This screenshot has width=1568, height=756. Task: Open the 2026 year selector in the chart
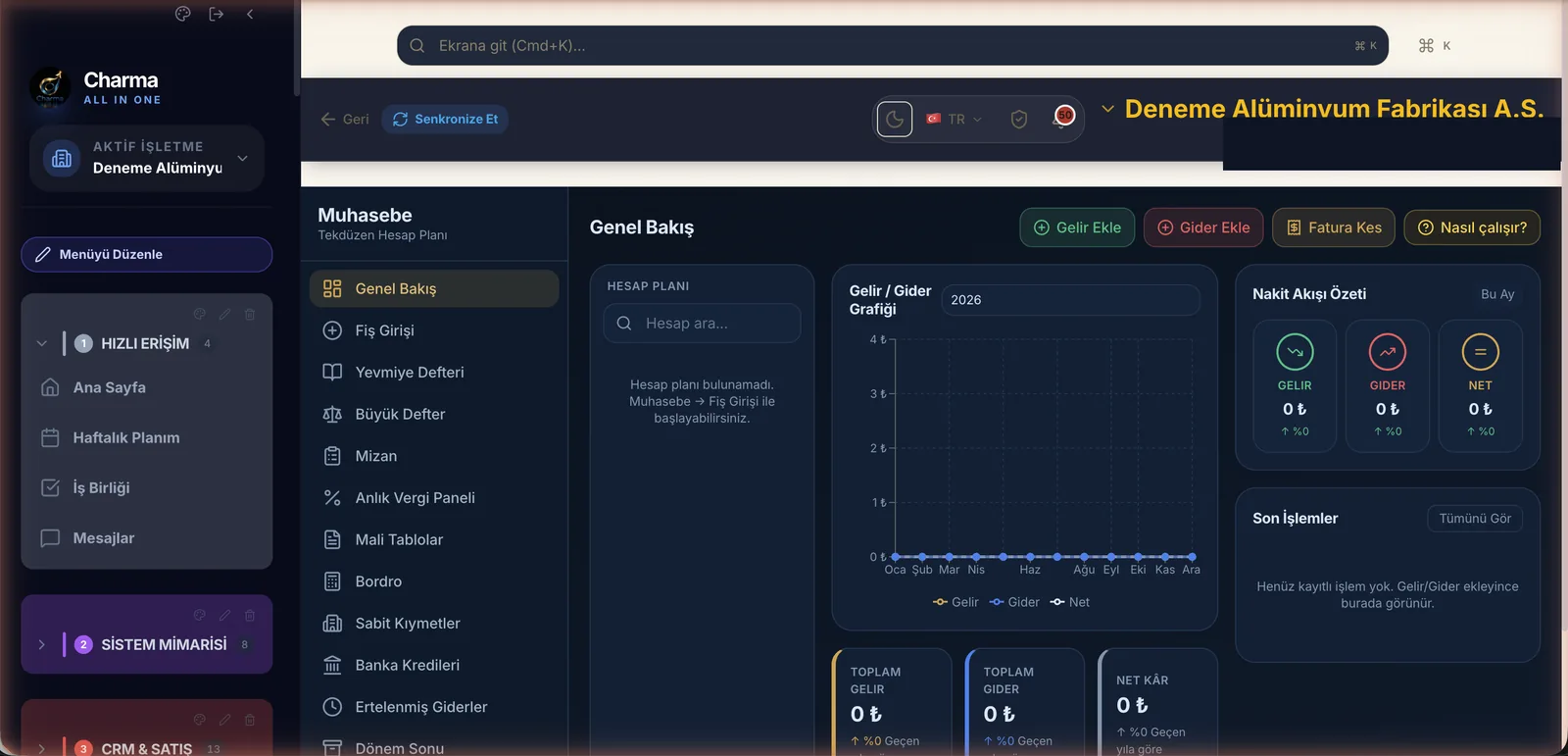(1071, 300)
